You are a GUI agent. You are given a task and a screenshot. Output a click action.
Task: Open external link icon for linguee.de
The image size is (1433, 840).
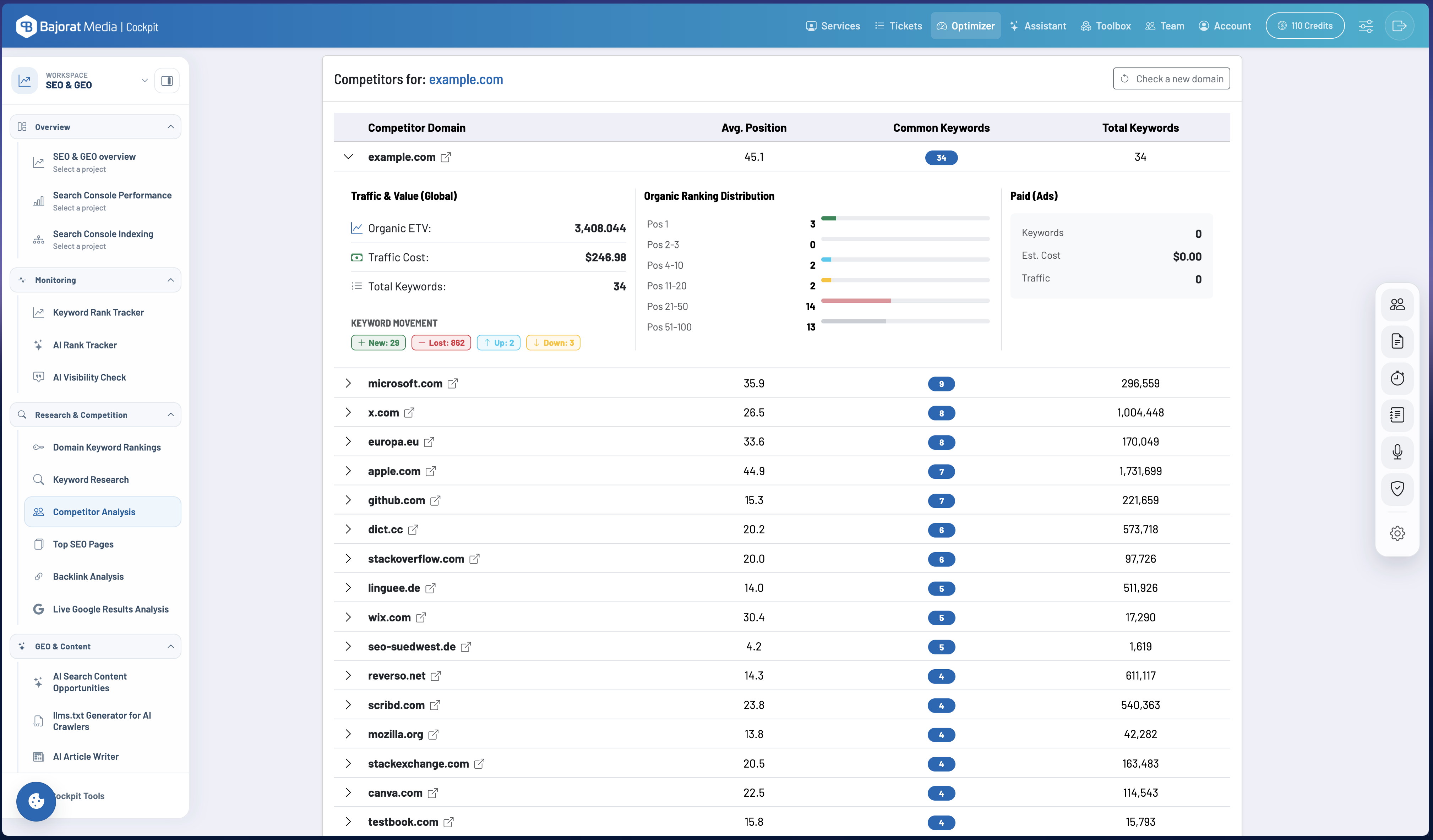click(x=430, y=588)
